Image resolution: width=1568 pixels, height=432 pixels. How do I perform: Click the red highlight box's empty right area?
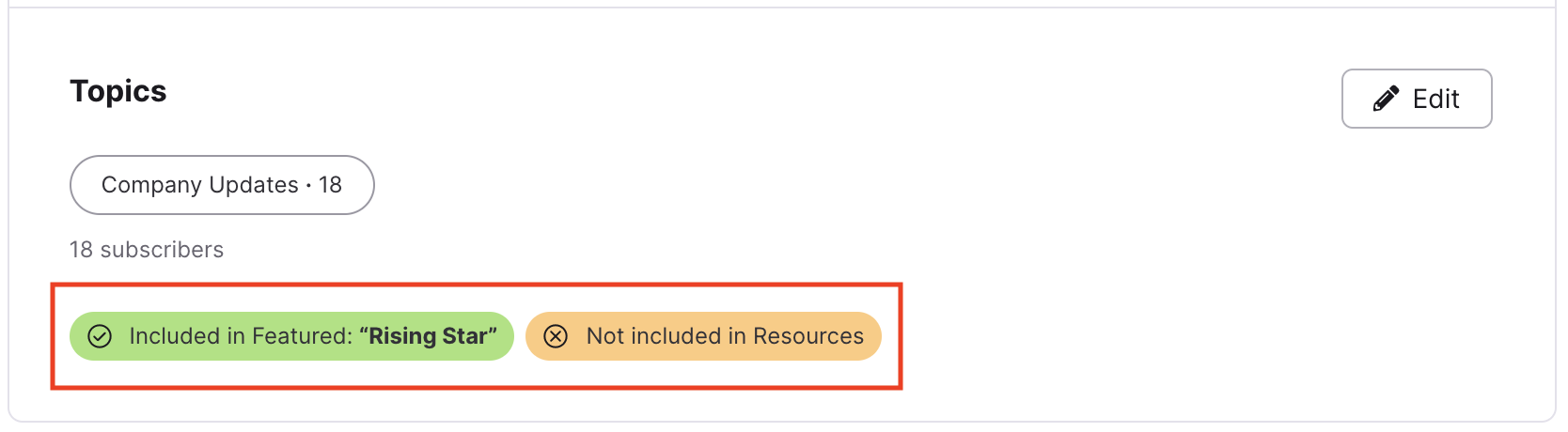pyautogui.click(x=891, y=336)
